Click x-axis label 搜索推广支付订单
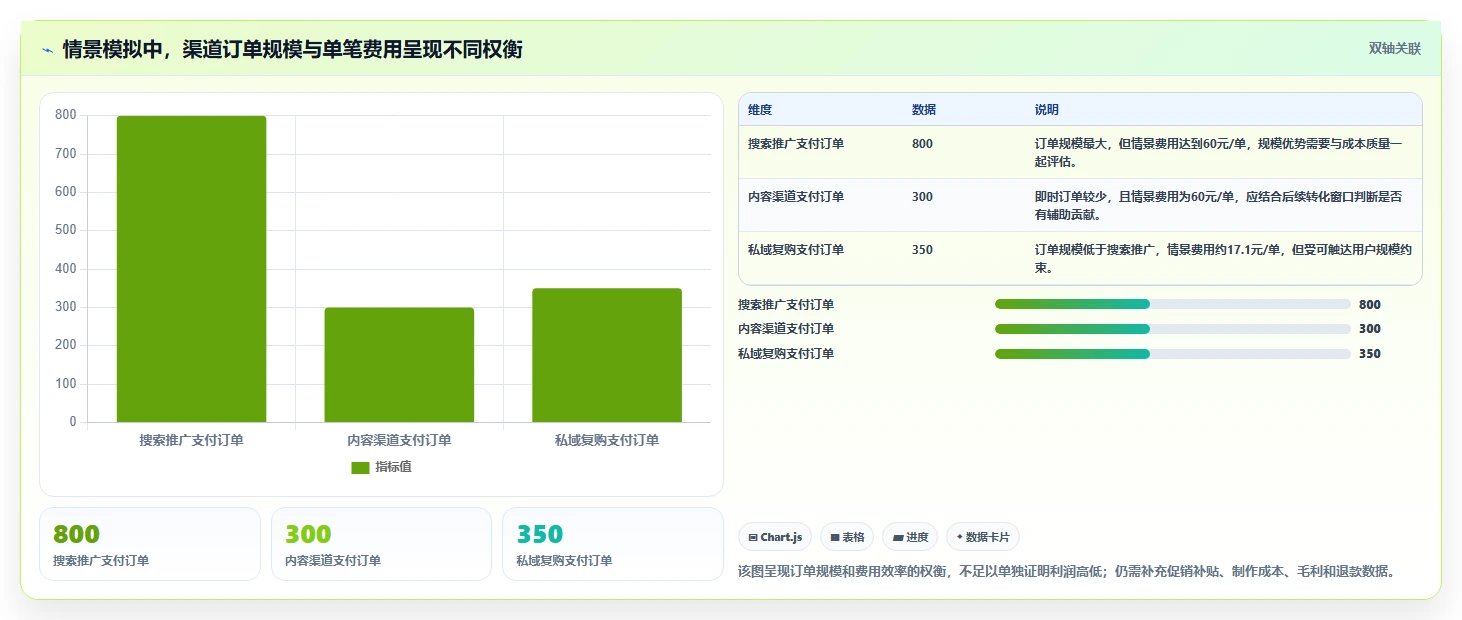 (191, 440)
